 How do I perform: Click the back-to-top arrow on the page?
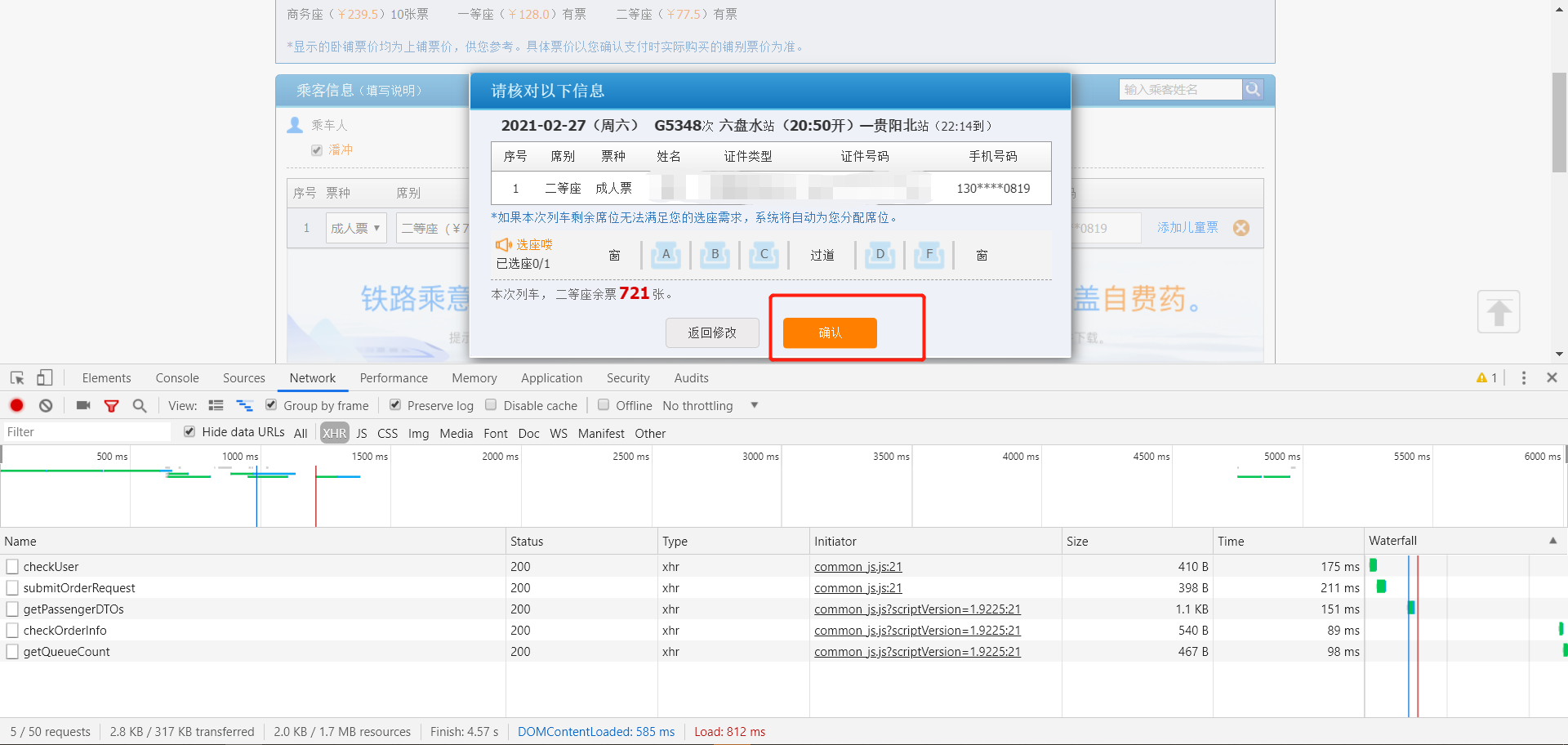1499,311
